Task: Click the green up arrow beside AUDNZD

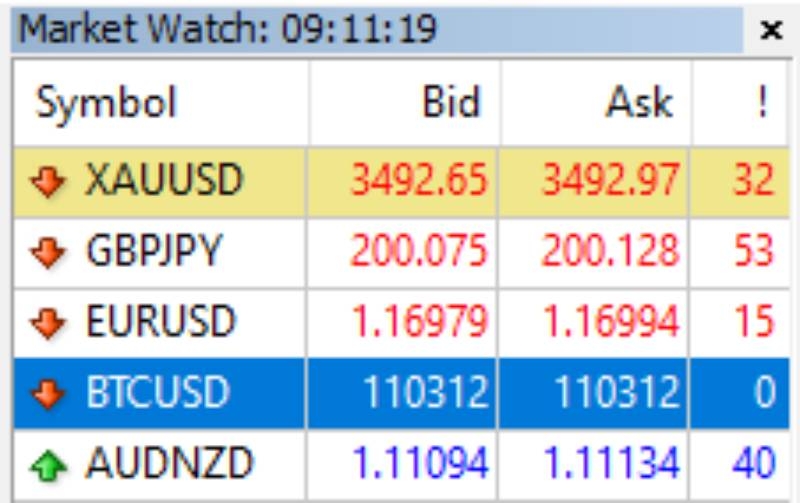Action: tap(48, 465)
